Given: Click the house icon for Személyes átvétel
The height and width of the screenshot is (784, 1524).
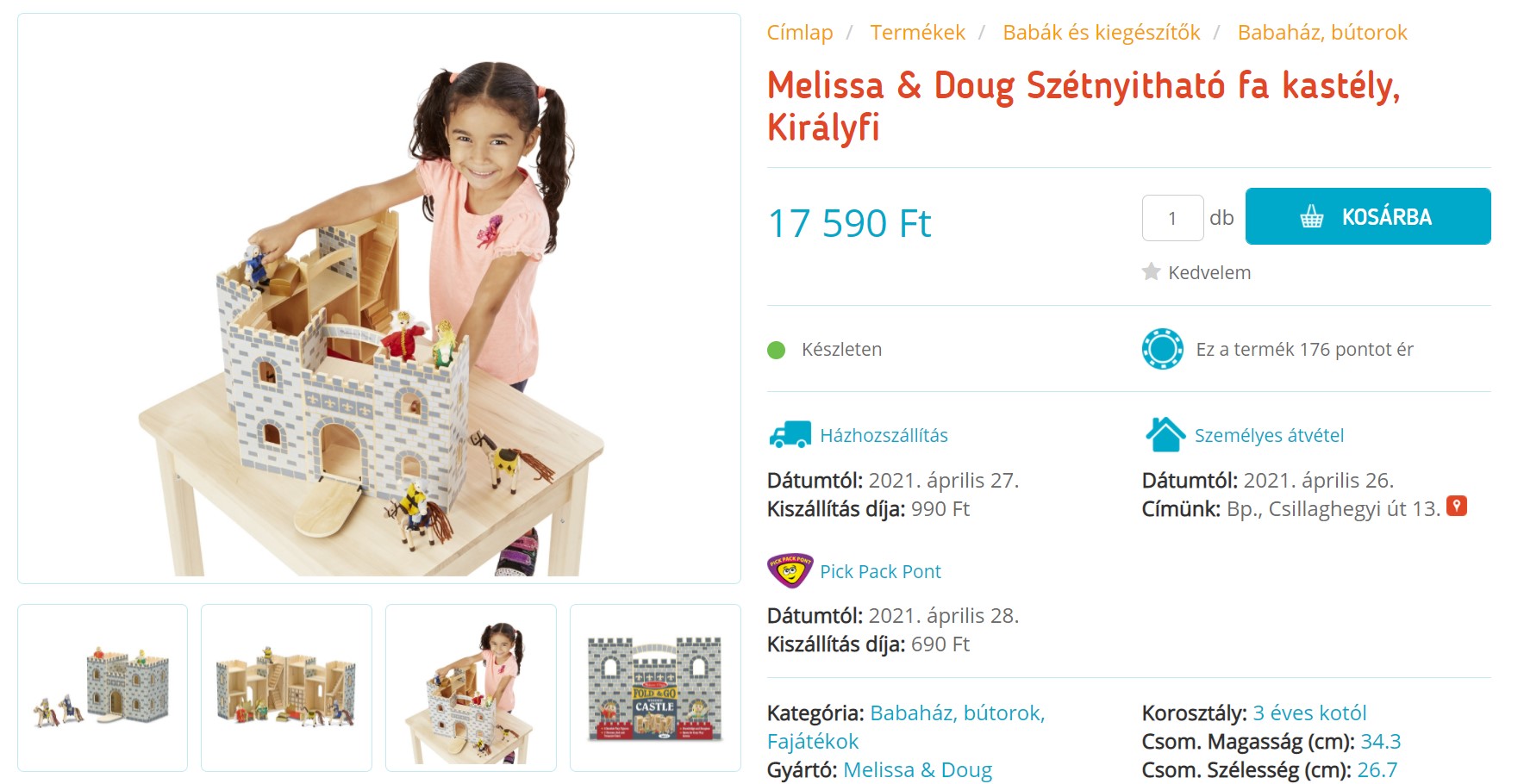Looking at the screenshot, I should (1165, 434).
